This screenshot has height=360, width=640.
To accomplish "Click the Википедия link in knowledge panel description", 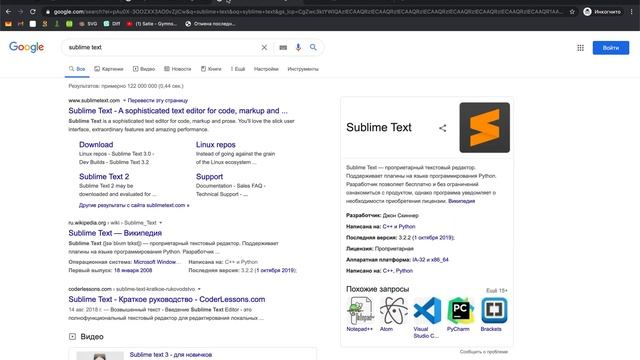I will (461, 201).
